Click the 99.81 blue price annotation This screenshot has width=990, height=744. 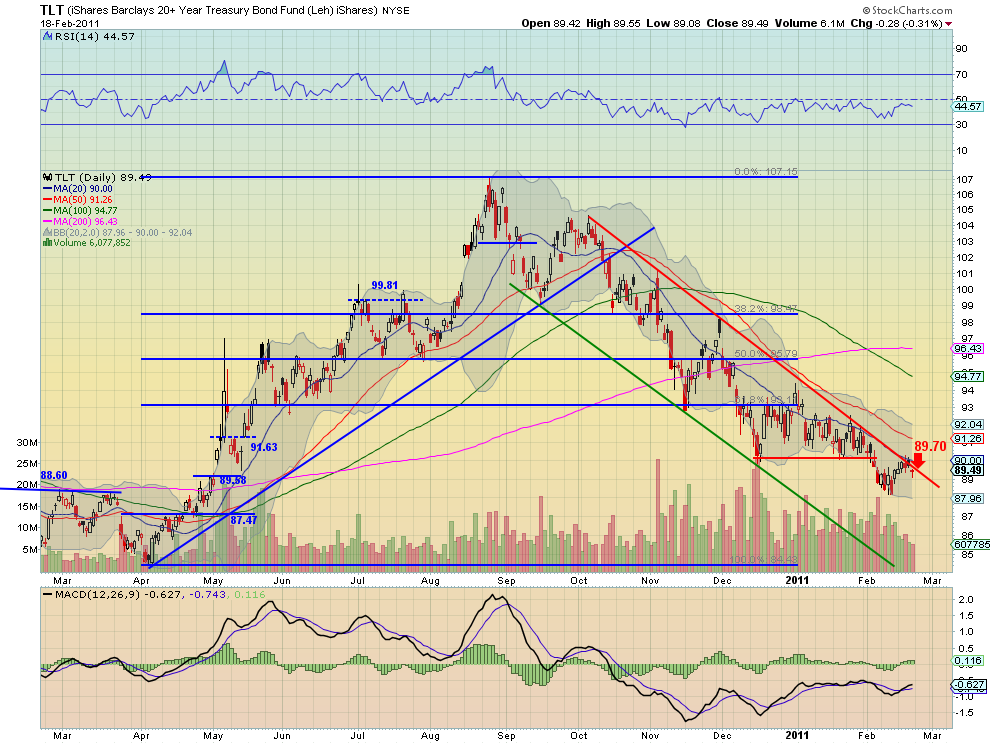click(x=385, y=285)
